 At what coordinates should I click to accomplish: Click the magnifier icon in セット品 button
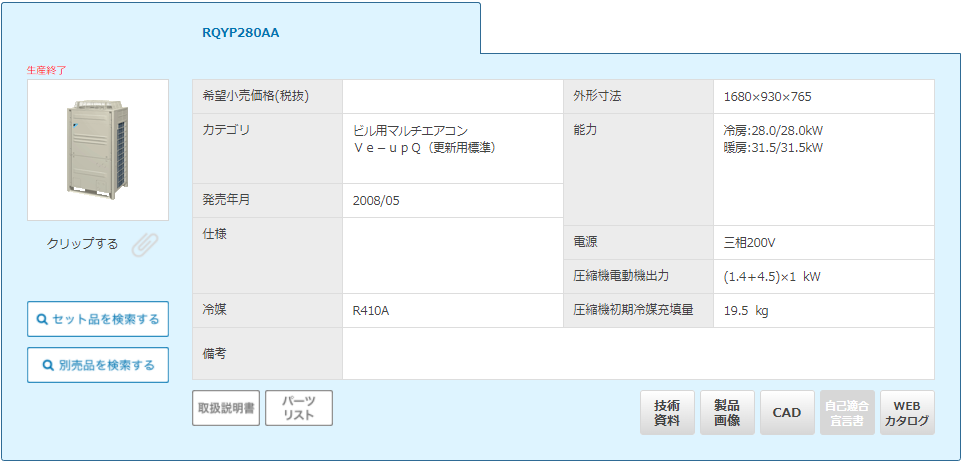click(42, 320)
